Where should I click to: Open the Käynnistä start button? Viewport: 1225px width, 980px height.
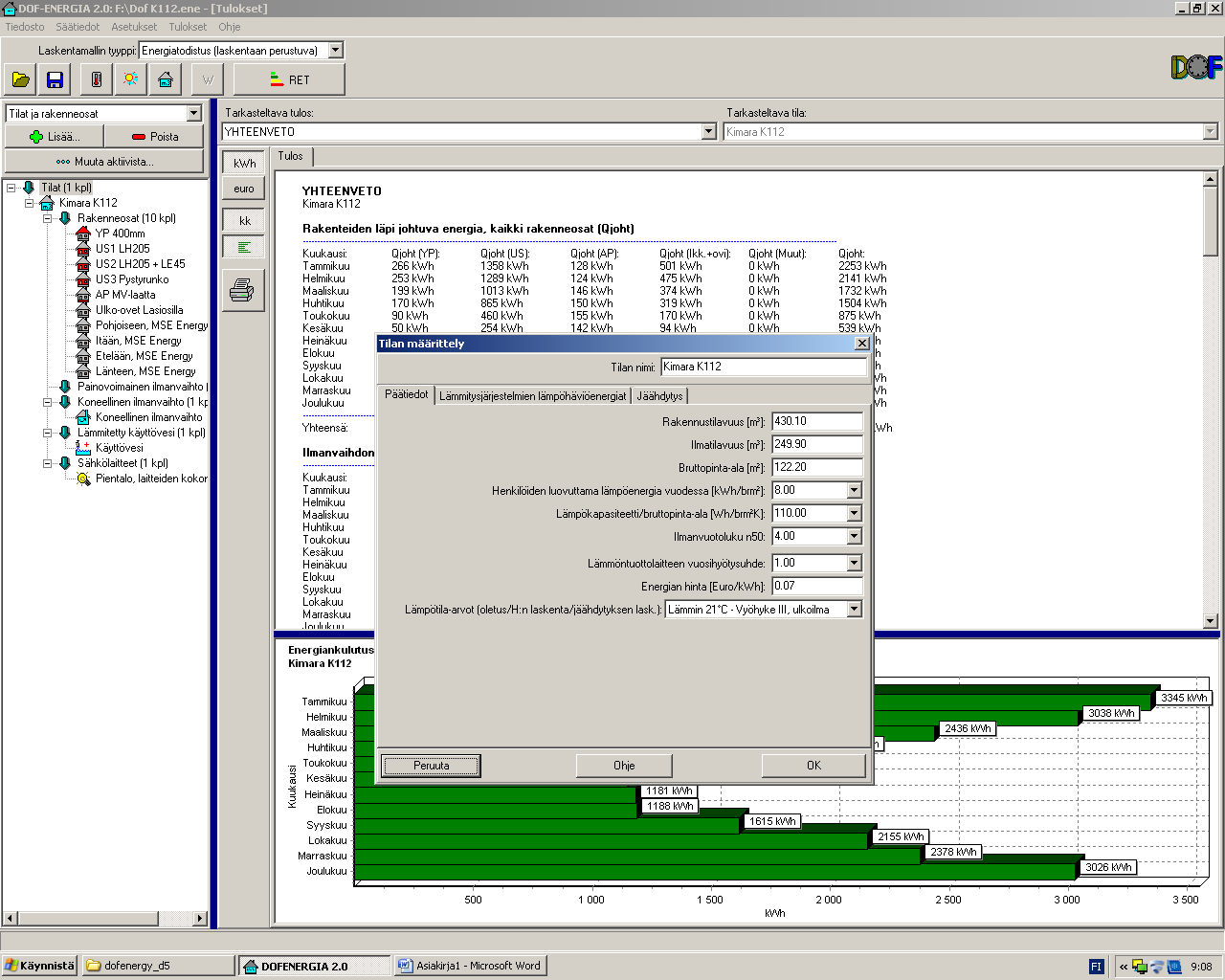pos(39,967)
